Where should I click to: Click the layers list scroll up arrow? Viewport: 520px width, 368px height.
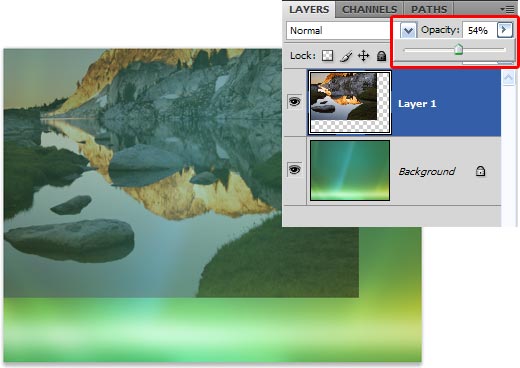(x=509, y=78)
